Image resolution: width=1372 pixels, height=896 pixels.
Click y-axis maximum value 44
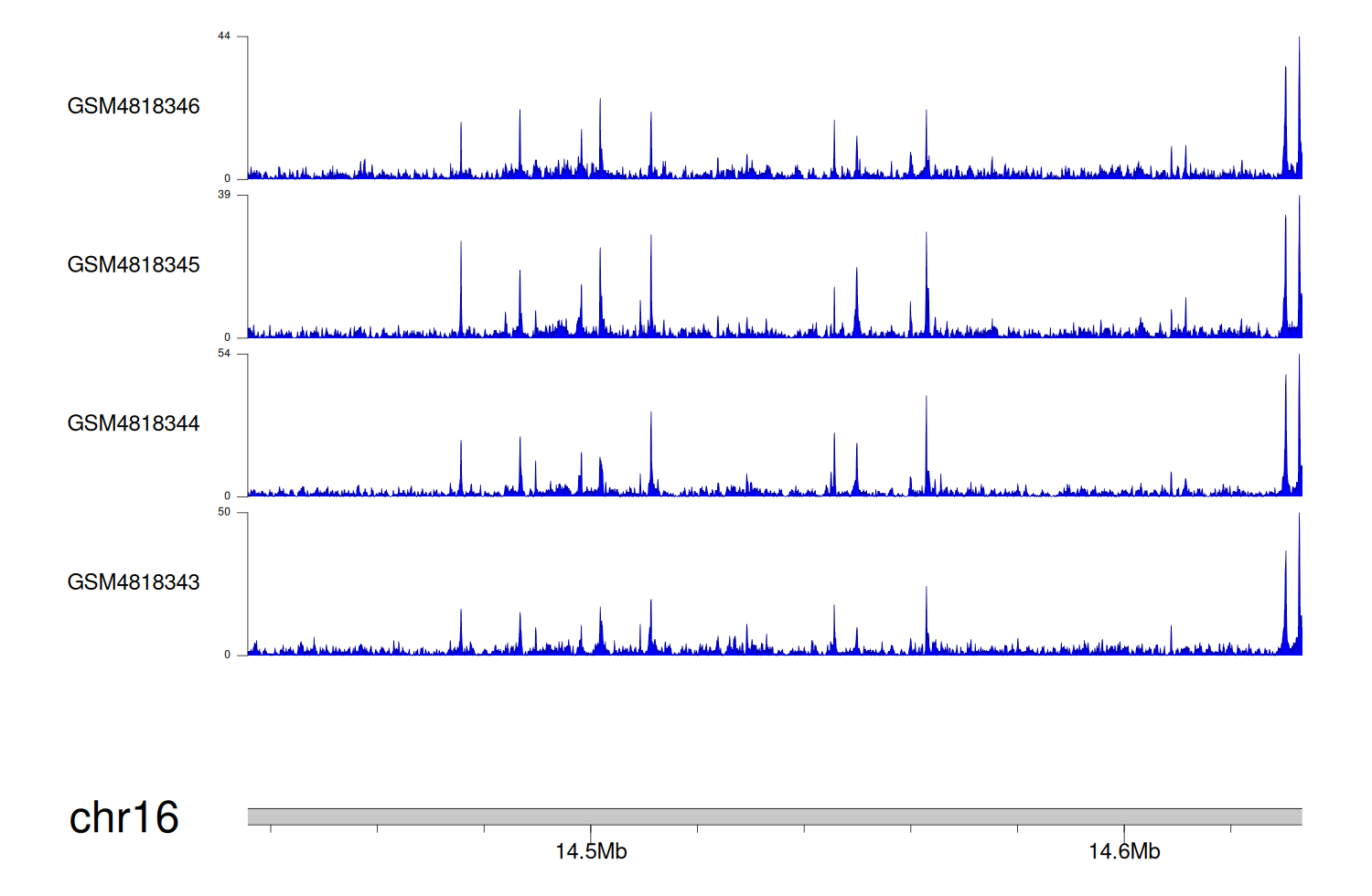coord(224,37)
